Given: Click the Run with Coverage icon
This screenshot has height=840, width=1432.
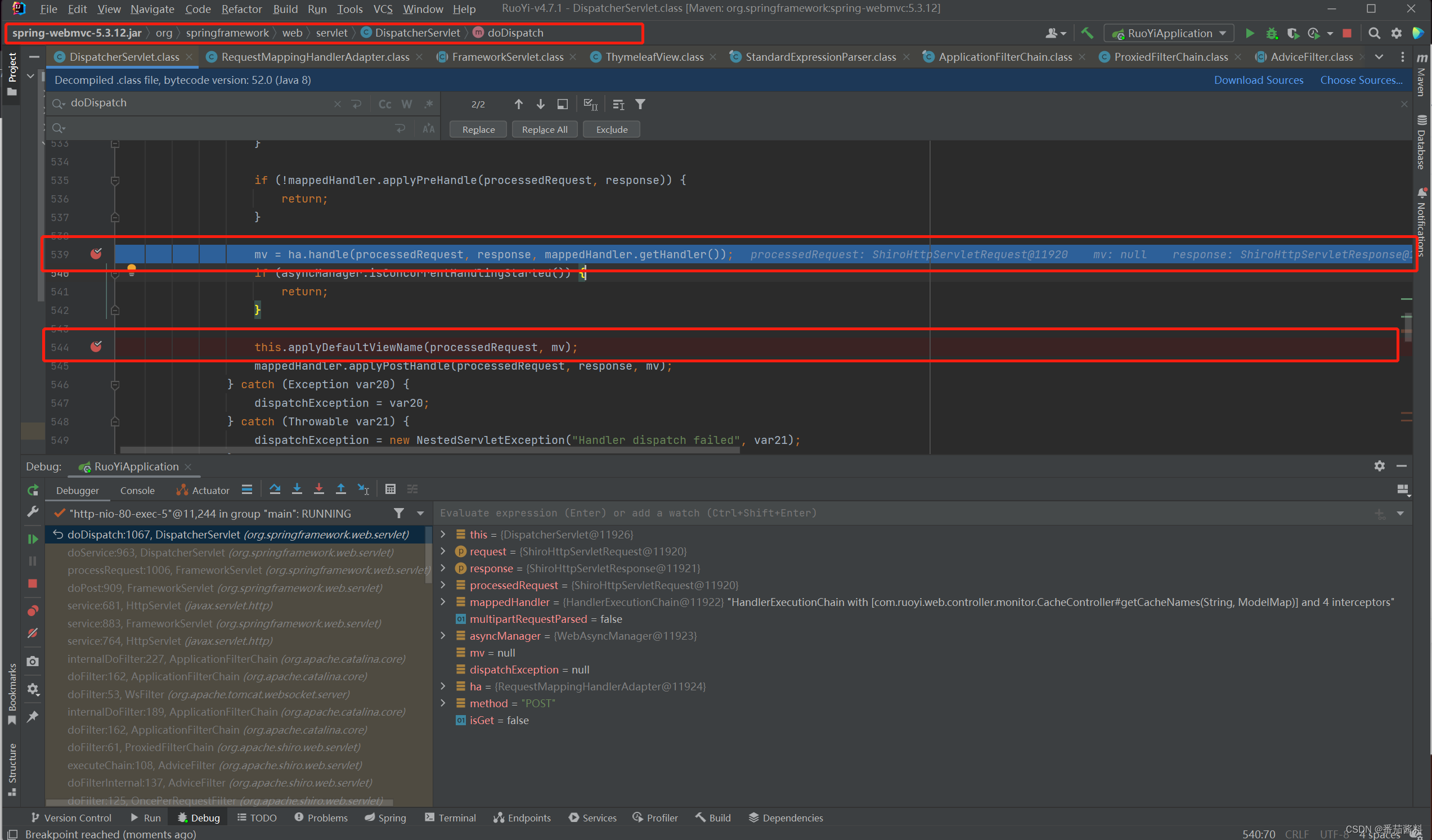Looking at the screenshot, I should [x=1294, y=34].
